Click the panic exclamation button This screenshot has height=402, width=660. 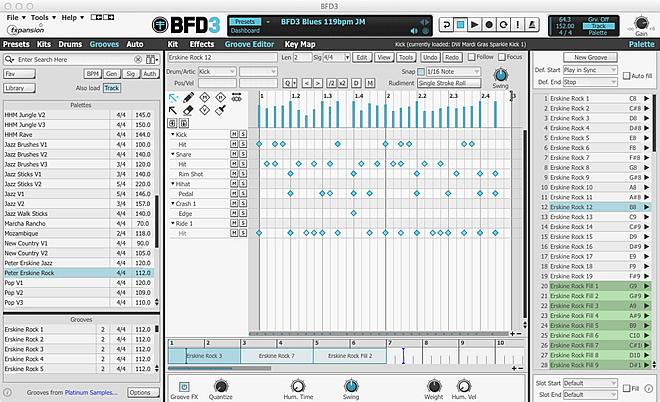pyautogui.click(x=517, y=25)
